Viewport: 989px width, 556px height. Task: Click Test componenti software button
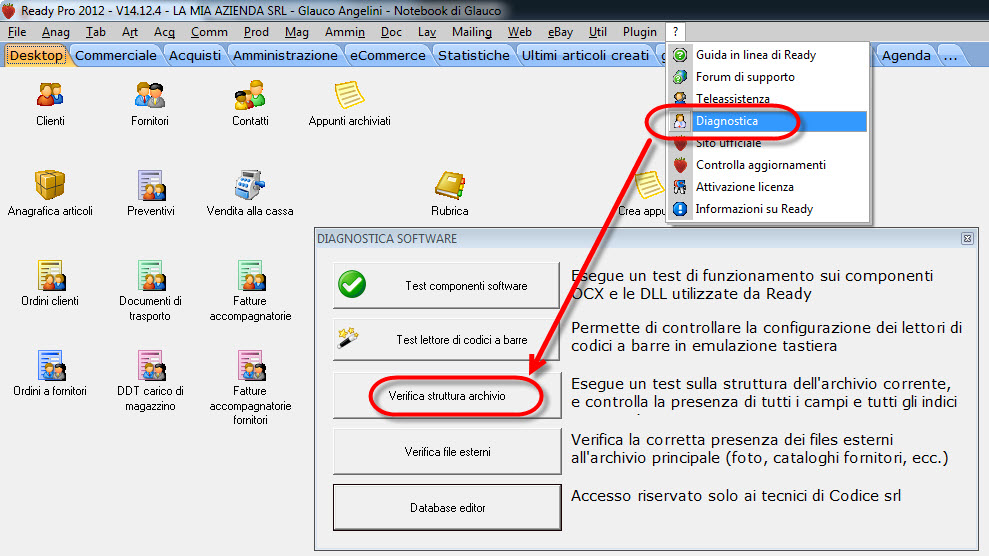click(x=446, y=286)
